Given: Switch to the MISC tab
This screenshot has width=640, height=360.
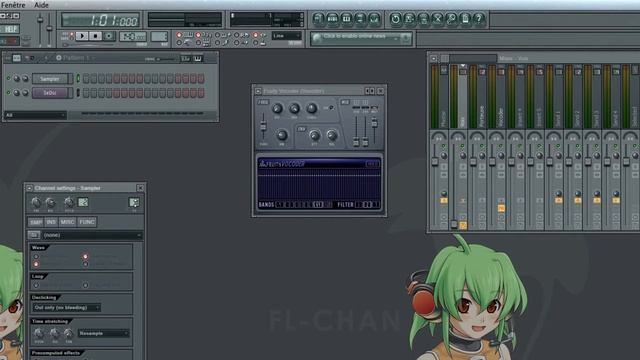Looking at the screenshot, I should (67, 222).
